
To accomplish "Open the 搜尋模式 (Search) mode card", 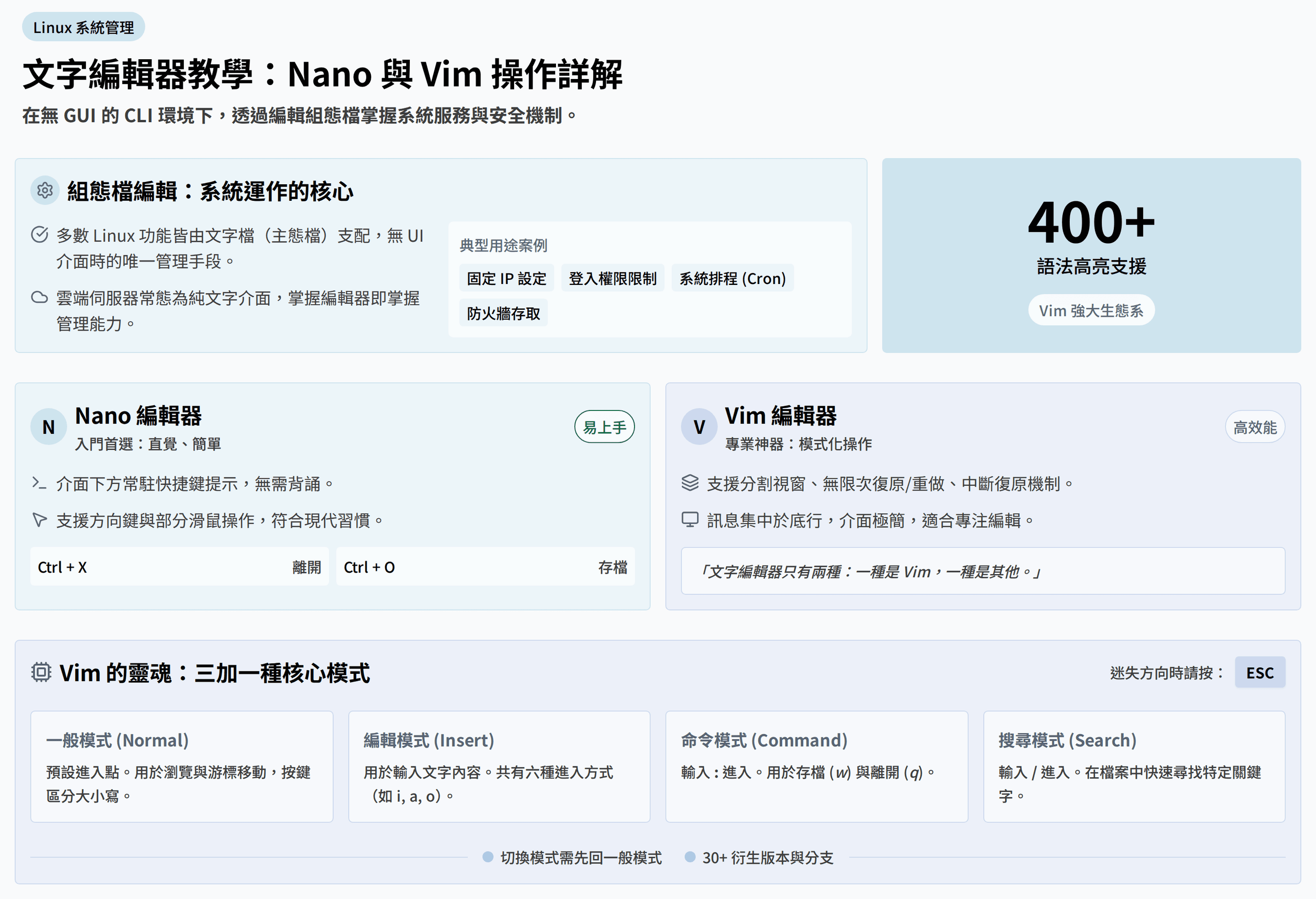I will 1134,766.
